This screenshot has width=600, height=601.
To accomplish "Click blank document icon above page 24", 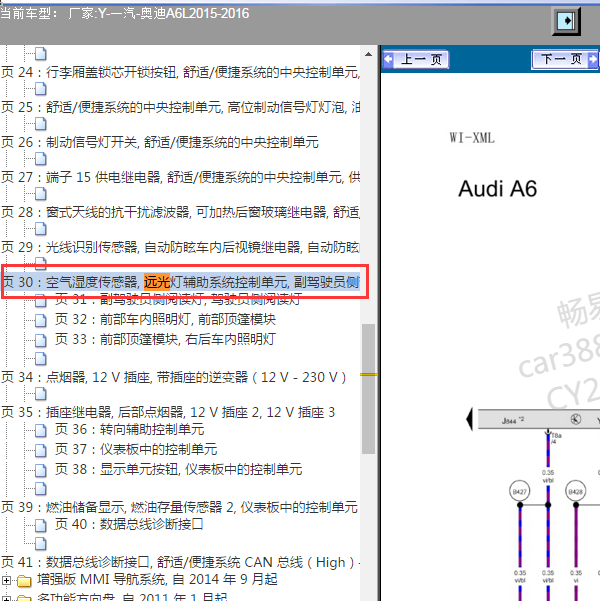I will [40, 54].
